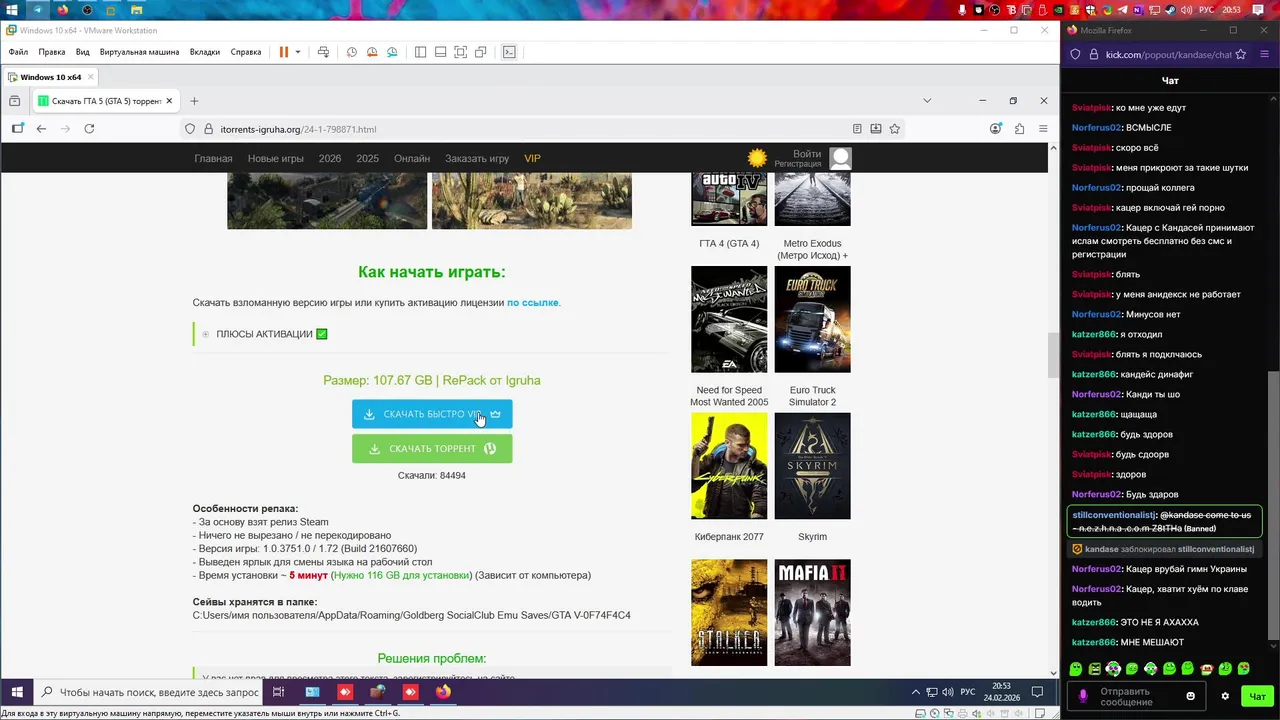This screenshot has height=720, width=1280.
Task: Open the guest Windows Start button
Action: click(17, 692)
